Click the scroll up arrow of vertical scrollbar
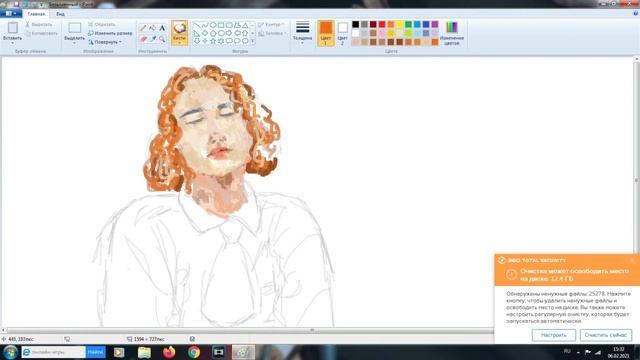Image resolution: width=640 pixels, height=360 pixels. [x=636, y=60]
